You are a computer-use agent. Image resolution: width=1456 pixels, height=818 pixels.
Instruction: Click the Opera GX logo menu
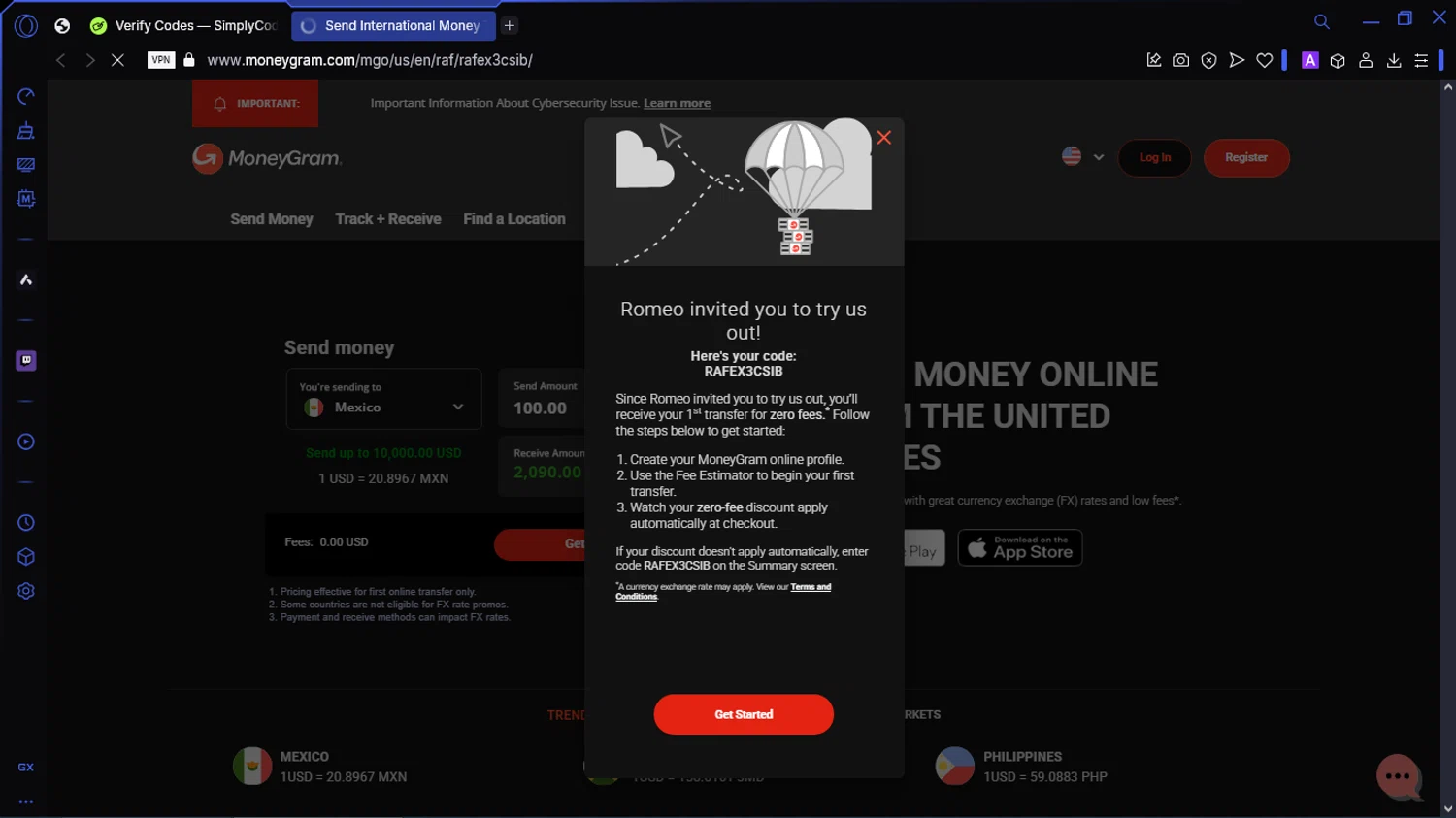point(26,26)
